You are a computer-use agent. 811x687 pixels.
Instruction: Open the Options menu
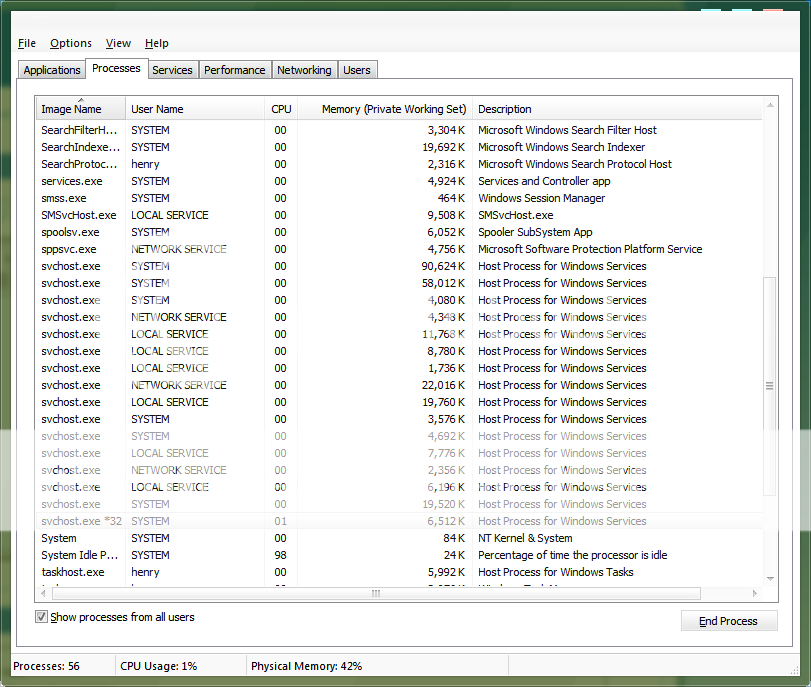pyautogui.click(x=70, y=43)
